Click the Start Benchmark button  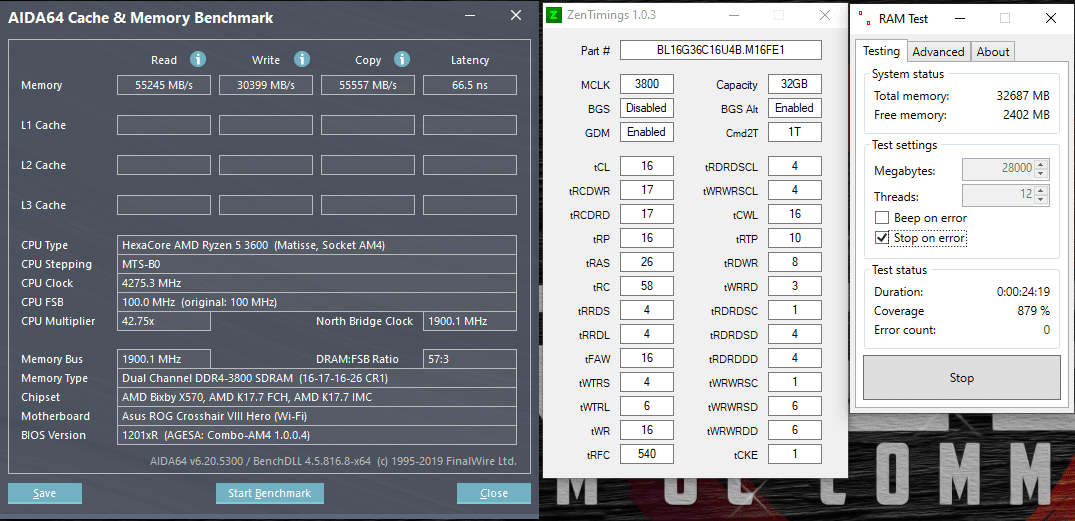pos(269,493)
